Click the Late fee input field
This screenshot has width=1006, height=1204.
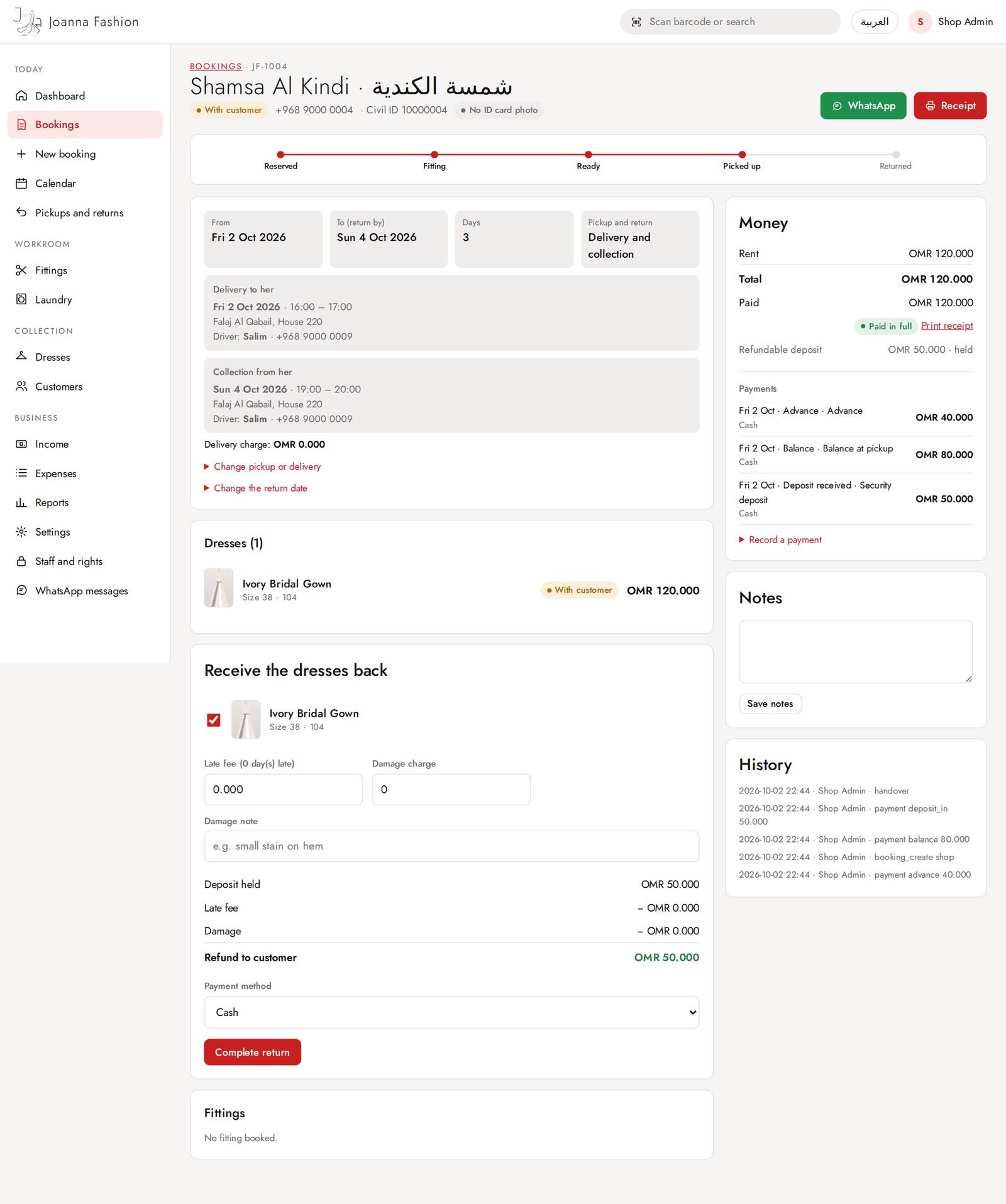284,789
